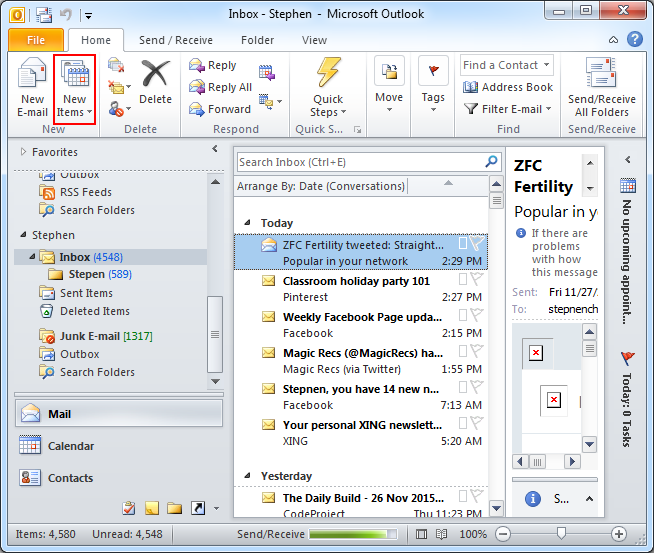Flag the Magic Recs message
Viewport: 654px width, 553px height.
pyautogui.click(x=476, y=351)
